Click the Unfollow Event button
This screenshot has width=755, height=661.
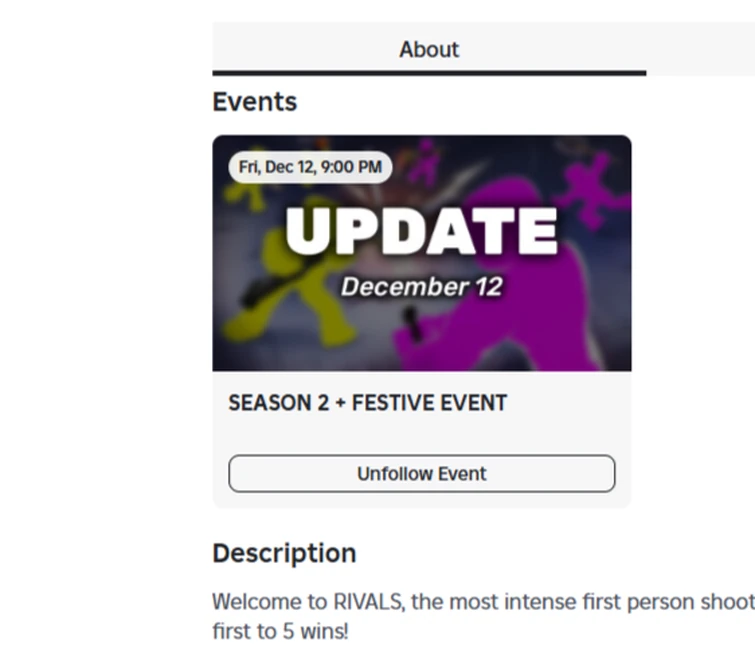pyautogui.click(x=421, y=474)
